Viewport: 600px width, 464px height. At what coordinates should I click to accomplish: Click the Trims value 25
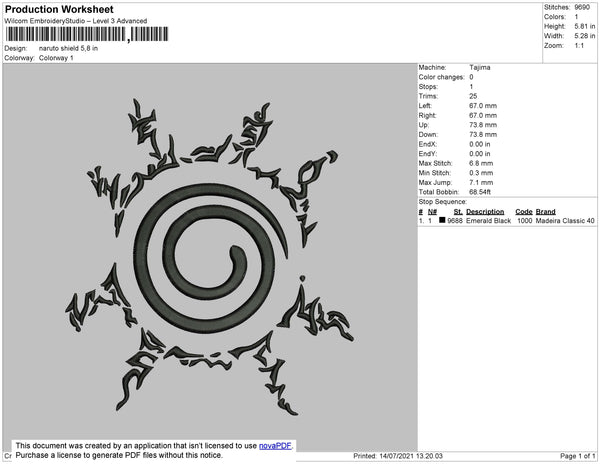click(x=473, y=96)
